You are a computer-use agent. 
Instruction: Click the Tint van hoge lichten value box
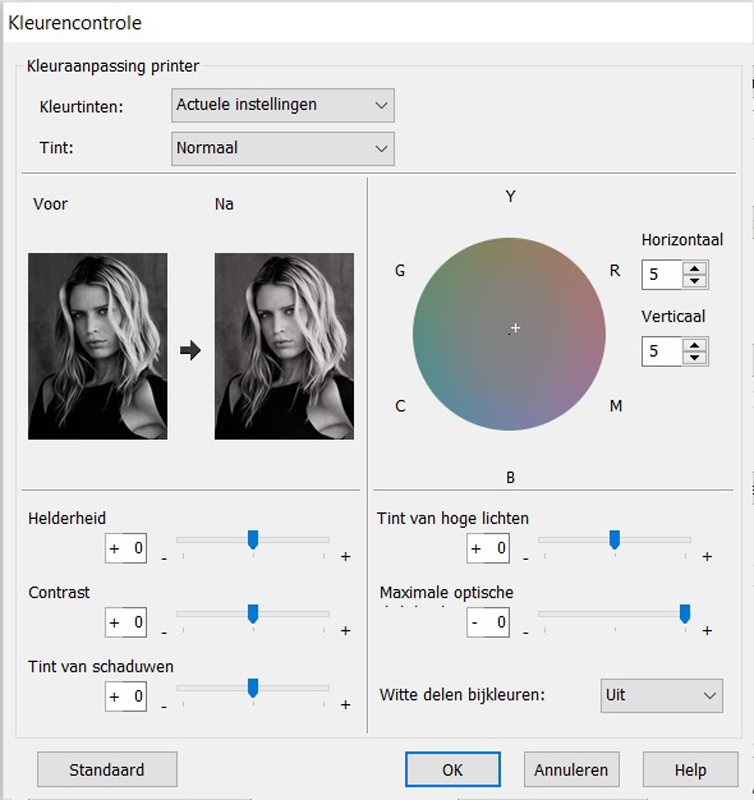coord(488,548)
